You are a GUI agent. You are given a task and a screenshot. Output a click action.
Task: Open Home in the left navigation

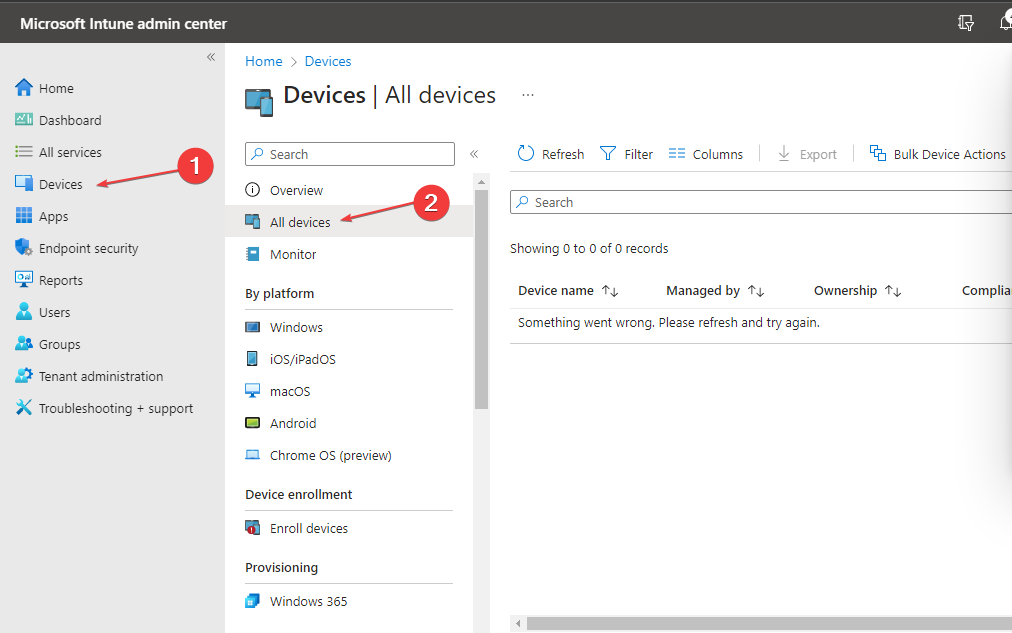[x=56, y=88]
